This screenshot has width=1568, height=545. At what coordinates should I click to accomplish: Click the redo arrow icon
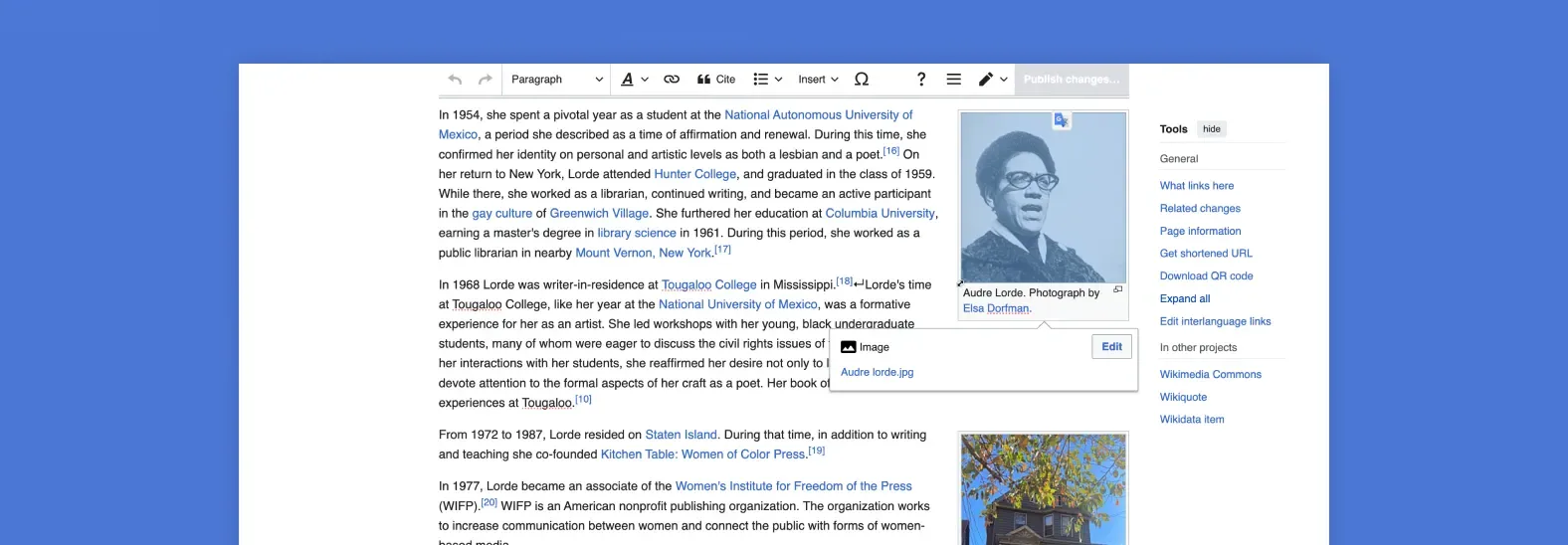(486, 80)
